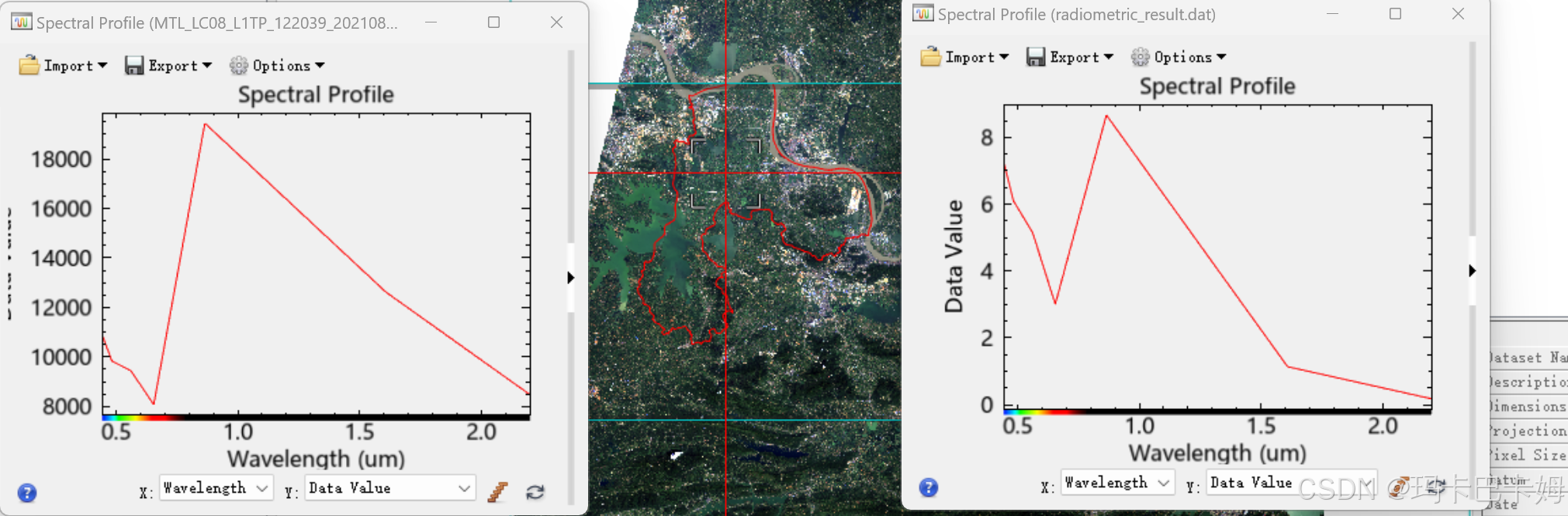This screenshot has width=1568, height=516.
Task: Expand side panel arrow in radiometric_result profile window
Action: click(x=1473, y=271)
